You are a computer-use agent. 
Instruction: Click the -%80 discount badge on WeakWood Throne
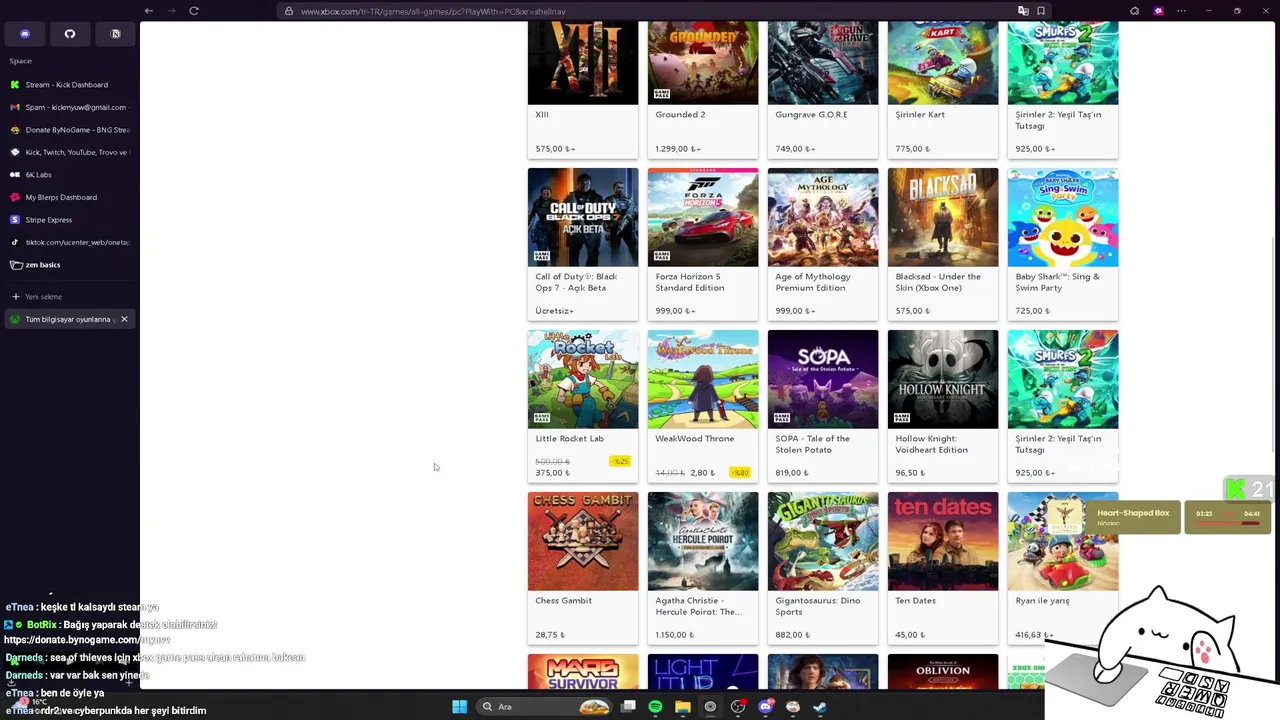pyautogui.click(x=740, y=473)
